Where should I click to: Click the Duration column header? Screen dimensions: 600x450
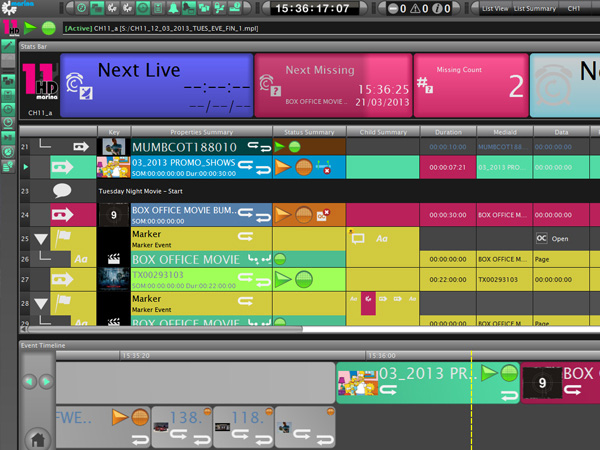[448, 132]
